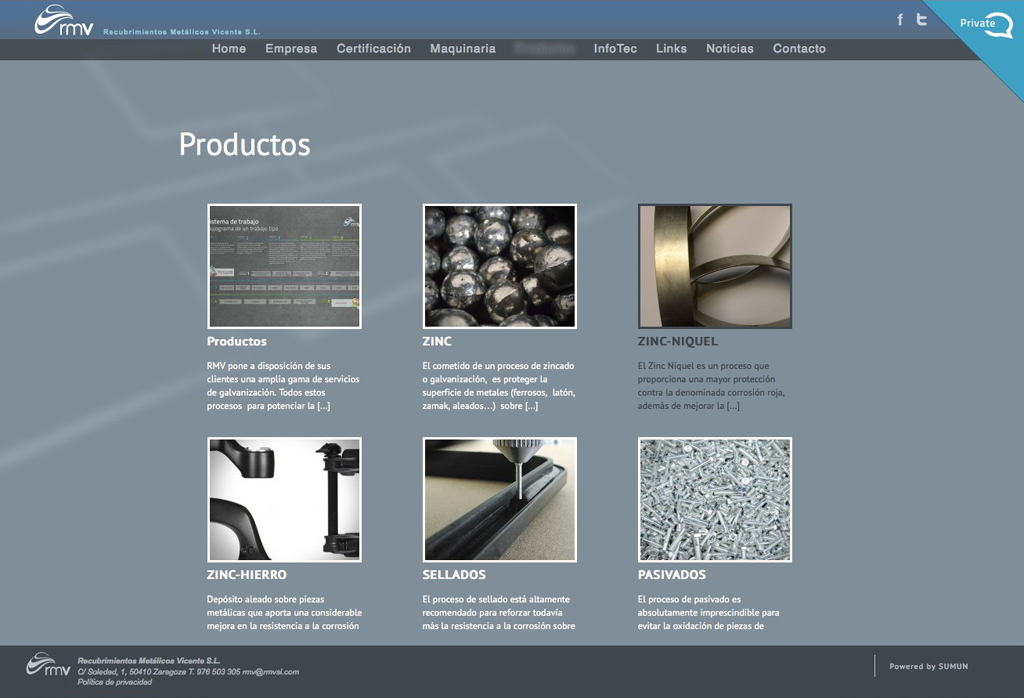Screen dimensions: 1024x698
Task: Open the PASIVADOS product photo
Action: (714, 499)
